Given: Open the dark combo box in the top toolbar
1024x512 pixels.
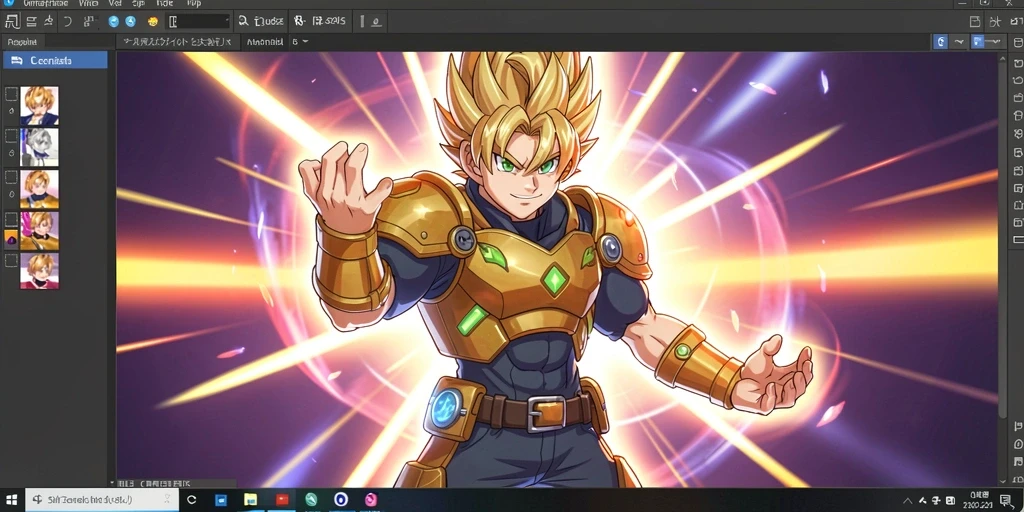Looking at the screenshot, I should coord(199,22).
